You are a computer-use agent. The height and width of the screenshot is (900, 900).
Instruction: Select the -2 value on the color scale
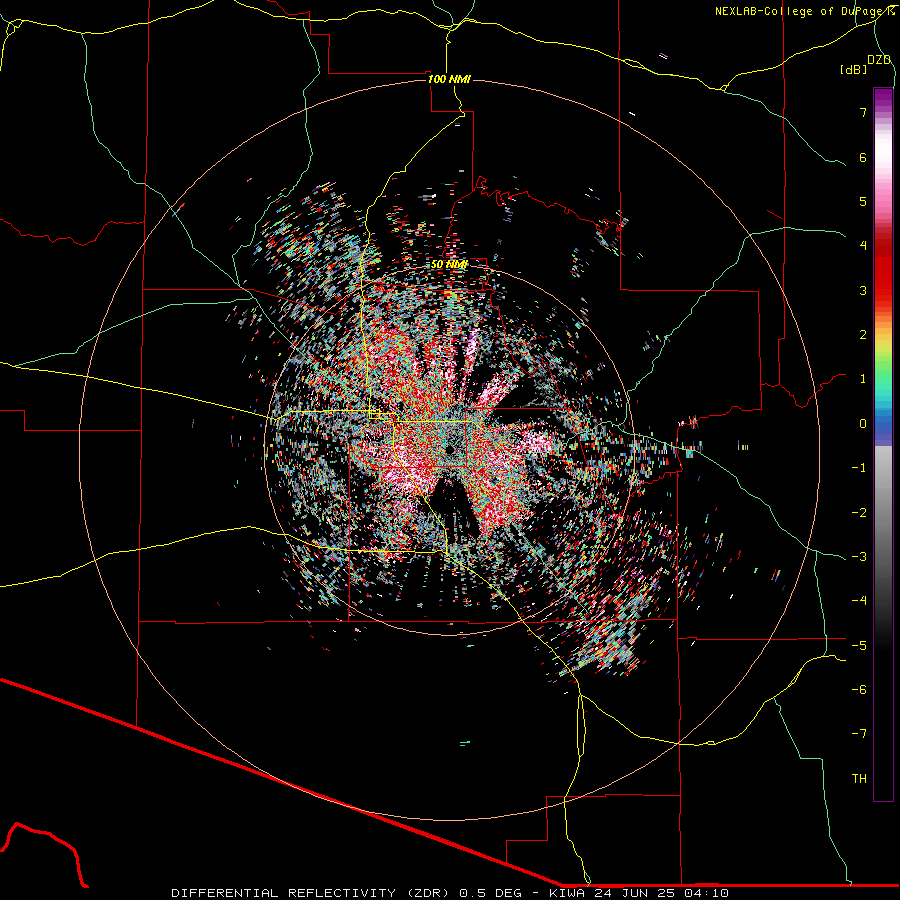point(859,512)
